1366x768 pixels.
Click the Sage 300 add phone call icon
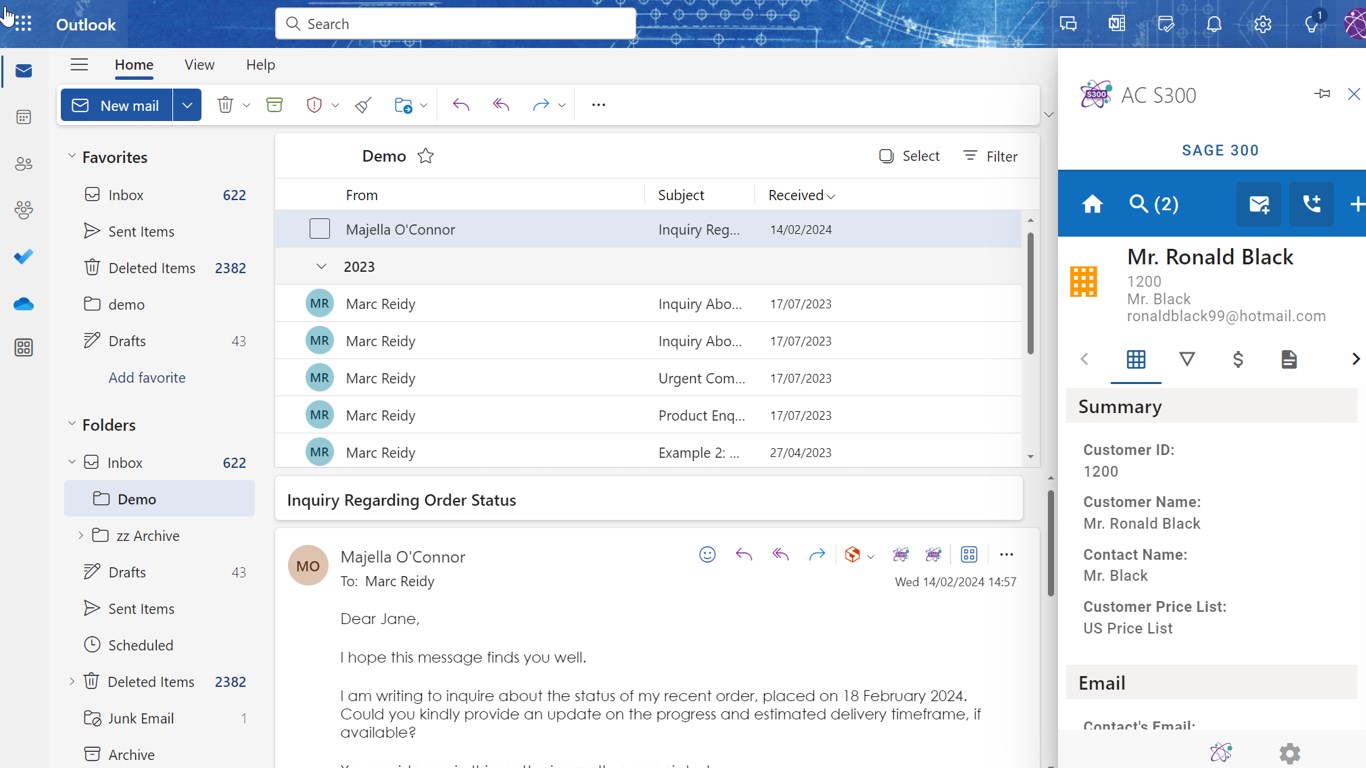coord(1311,204)
